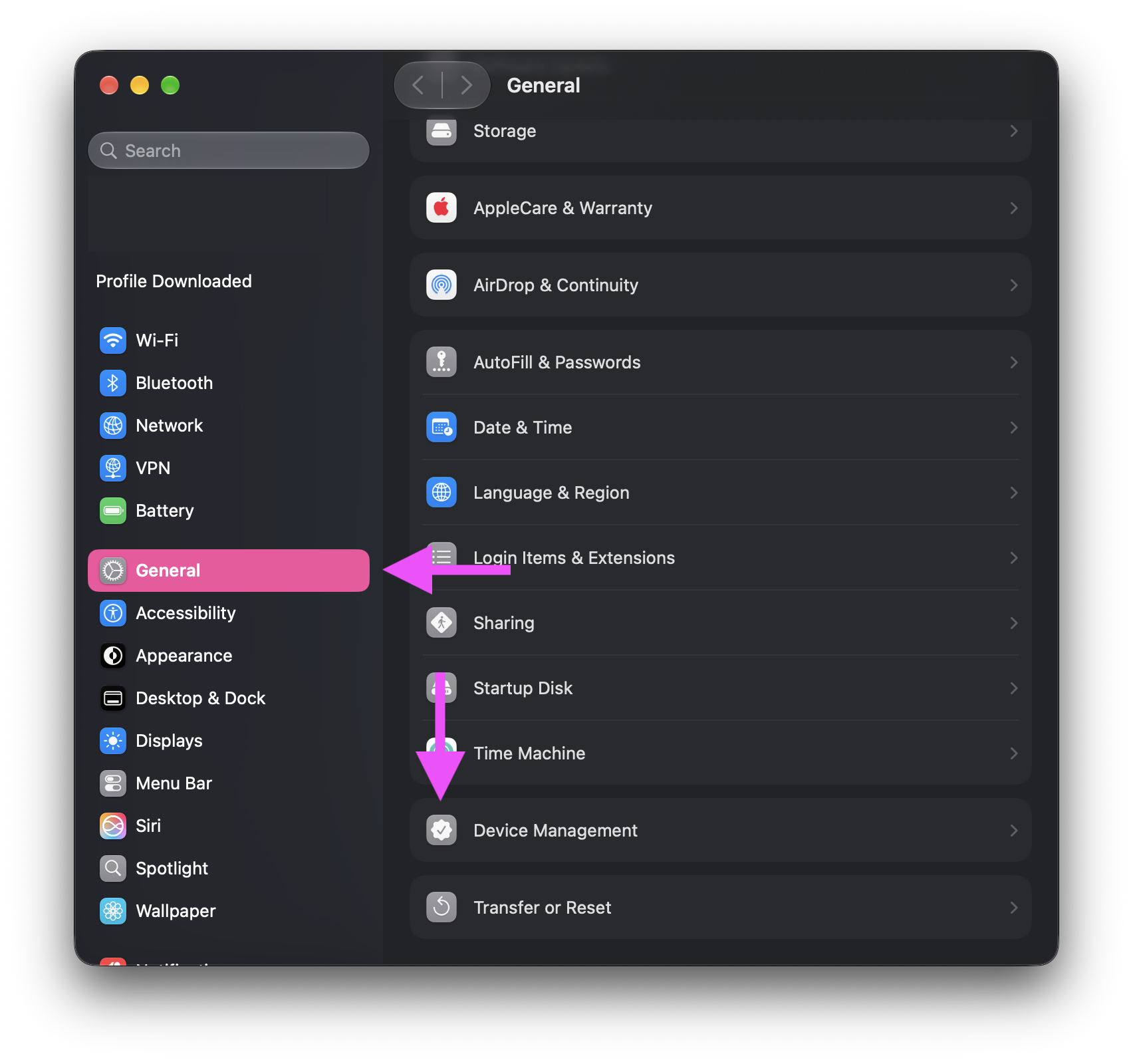The height and width of the screenshot is (1064, 1133).
Task: Click the Sharing row label
Action: click(x=504, y=623)
